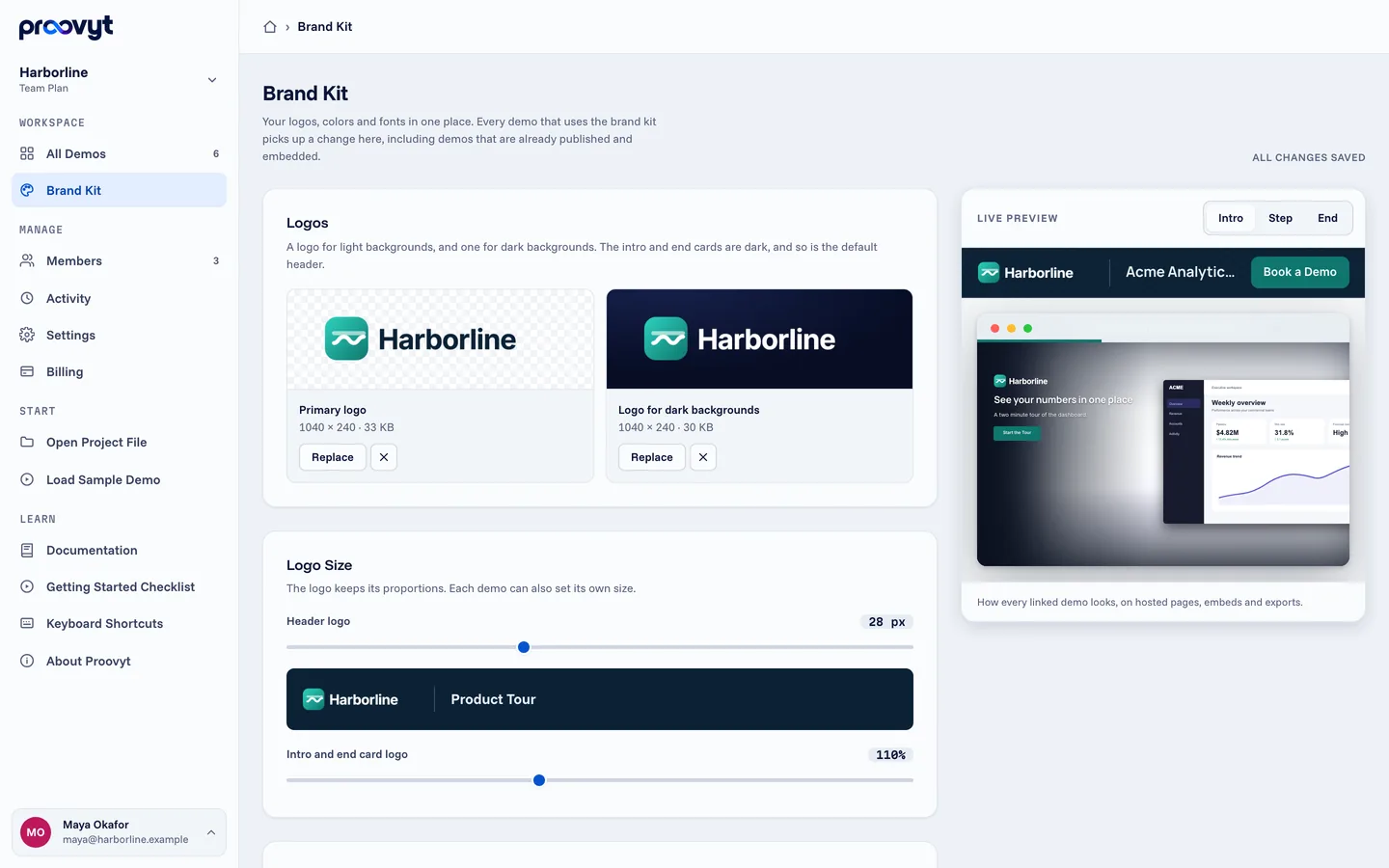The image size is (1389, 868).
Task: Click the "1040 × 240 · 33 KB" text
Action: [x=346, y=427]
